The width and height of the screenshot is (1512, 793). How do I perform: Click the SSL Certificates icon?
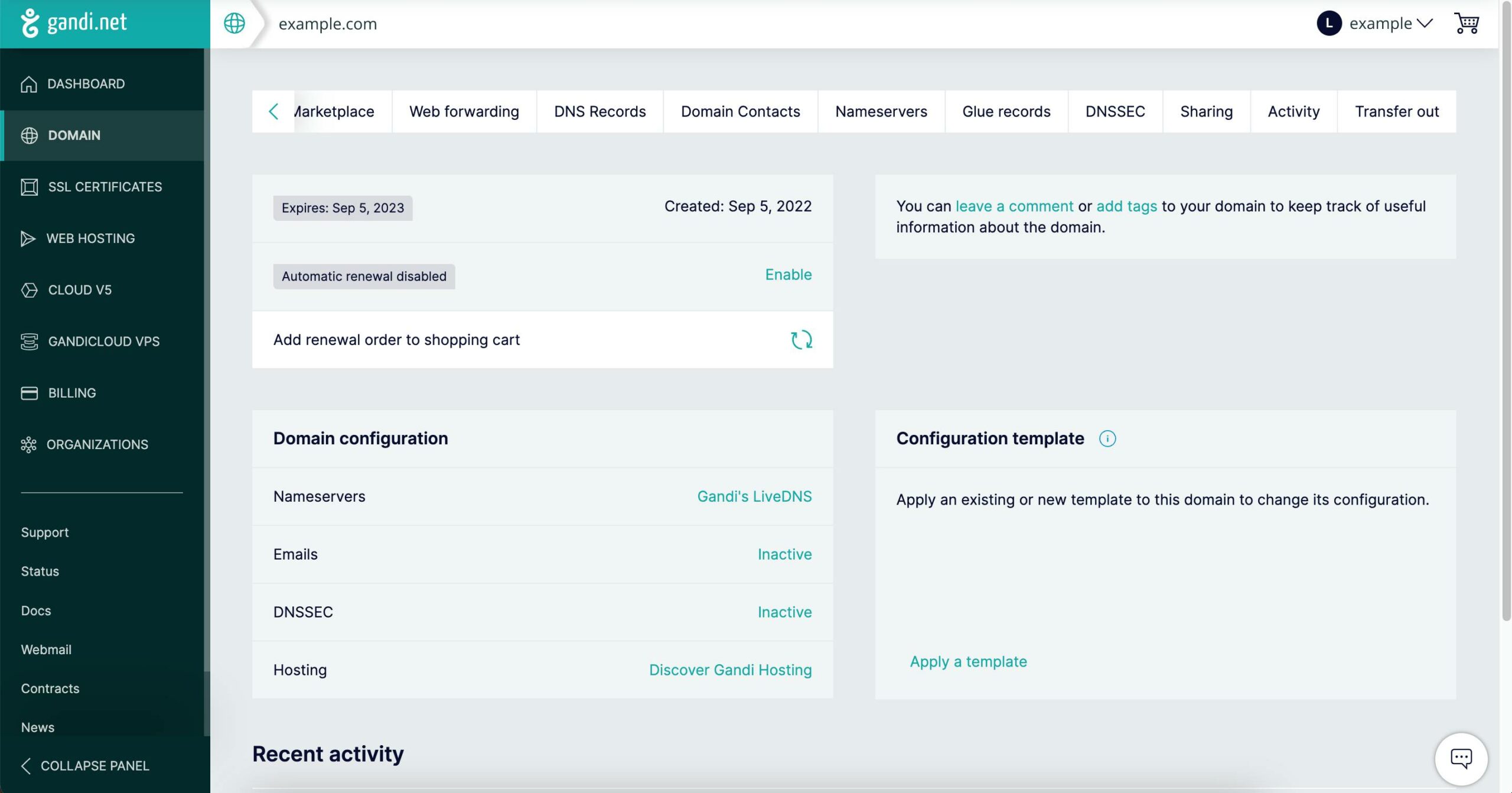coord(29,187)
